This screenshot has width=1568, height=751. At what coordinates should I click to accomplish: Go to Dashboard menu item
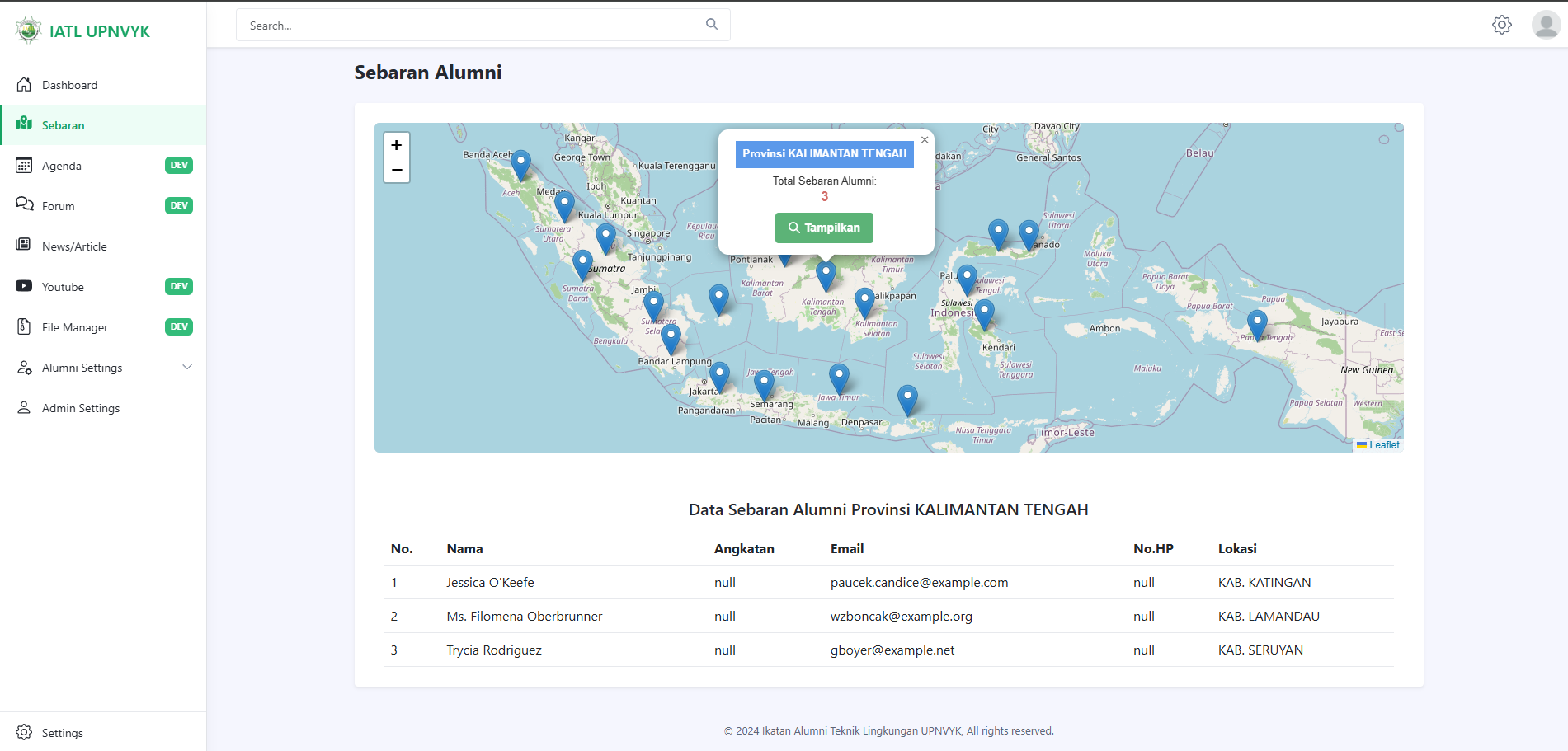103,84
